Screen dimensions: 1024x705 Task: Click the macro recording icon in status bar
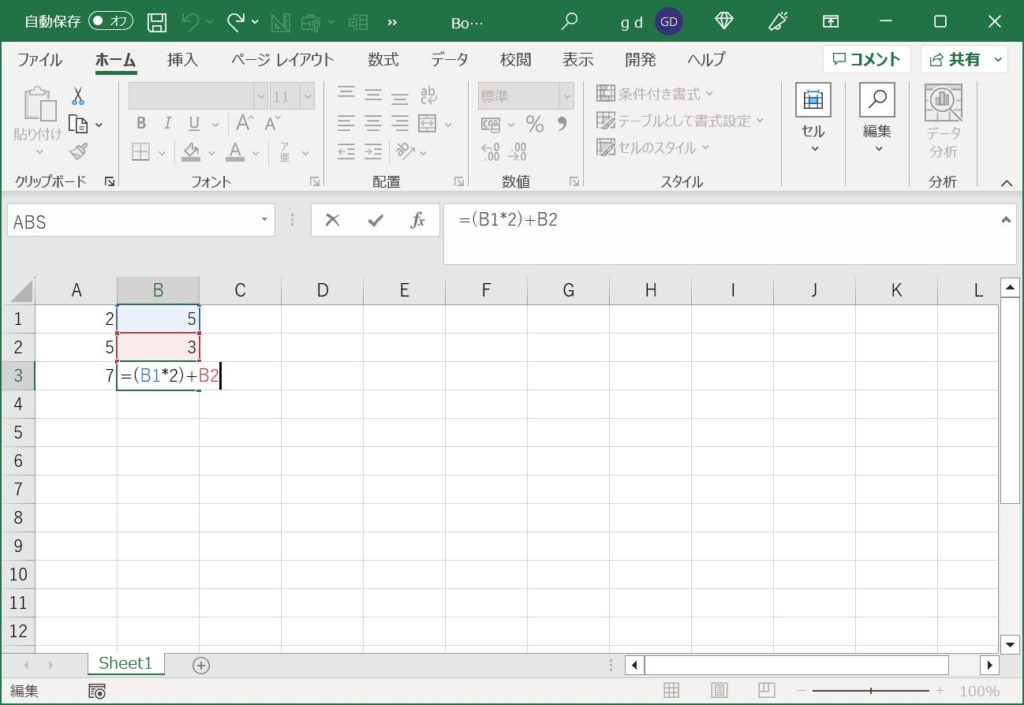97,690
